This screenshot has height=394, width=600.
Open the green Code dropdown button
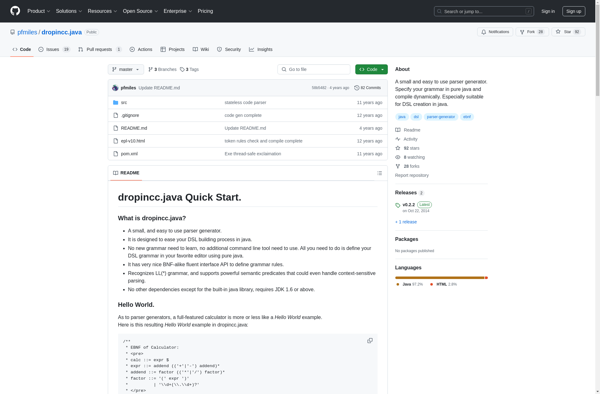click(x=371, y=69)
